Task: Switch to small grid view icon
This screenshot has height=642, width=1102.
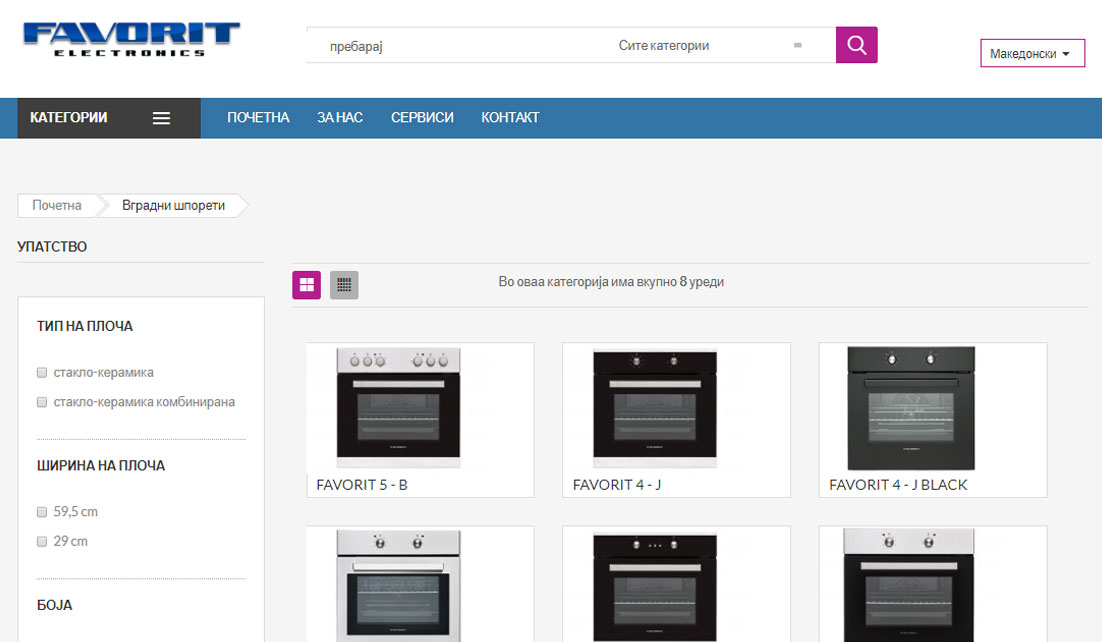Action: tap(344, 285)
